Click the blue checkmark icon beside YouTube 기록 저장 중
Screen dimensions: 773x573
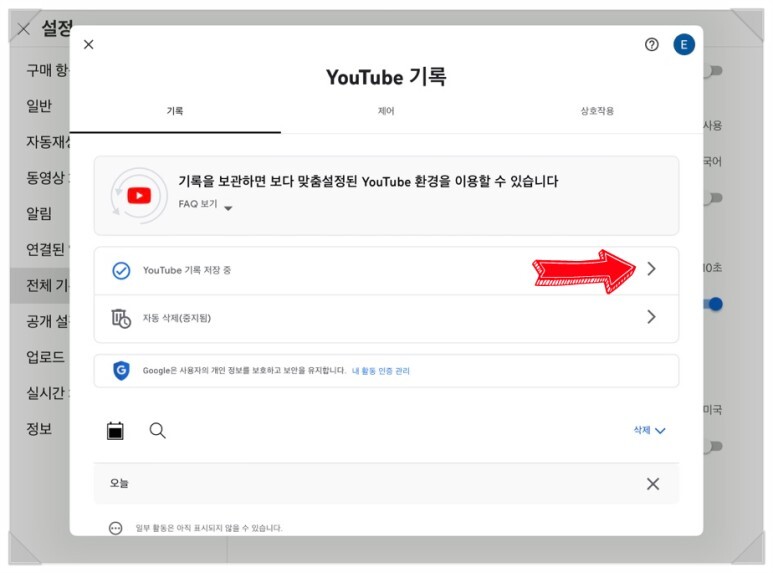[121, 270]
